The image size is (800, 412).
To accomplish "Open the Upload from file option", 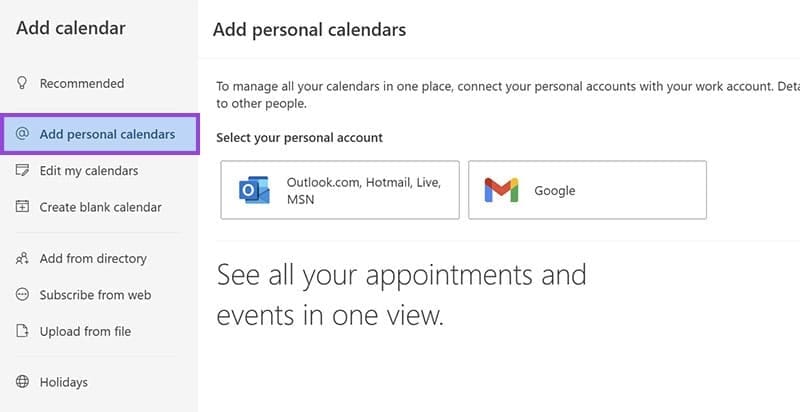I will pos(85,331).
